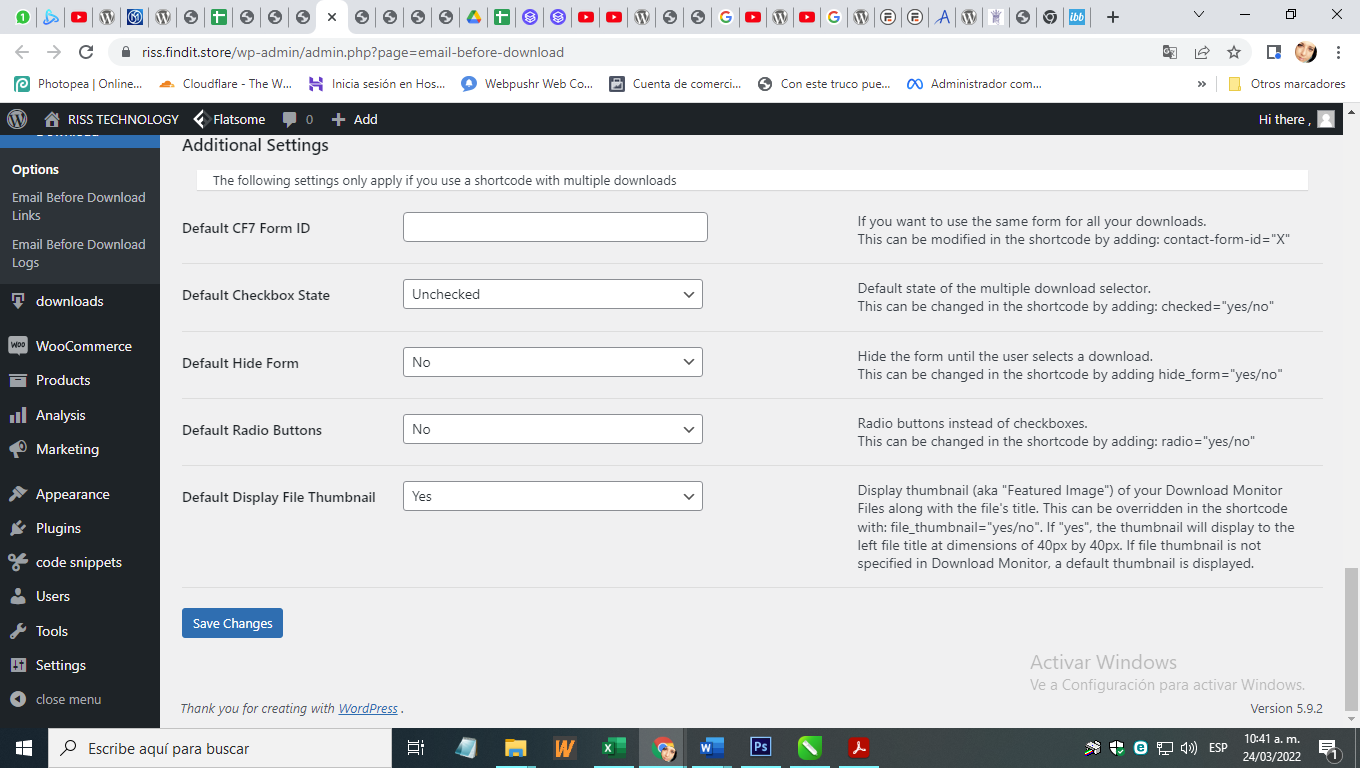Open File Explorer from taskbar
1360x768 pixels.
515,748
